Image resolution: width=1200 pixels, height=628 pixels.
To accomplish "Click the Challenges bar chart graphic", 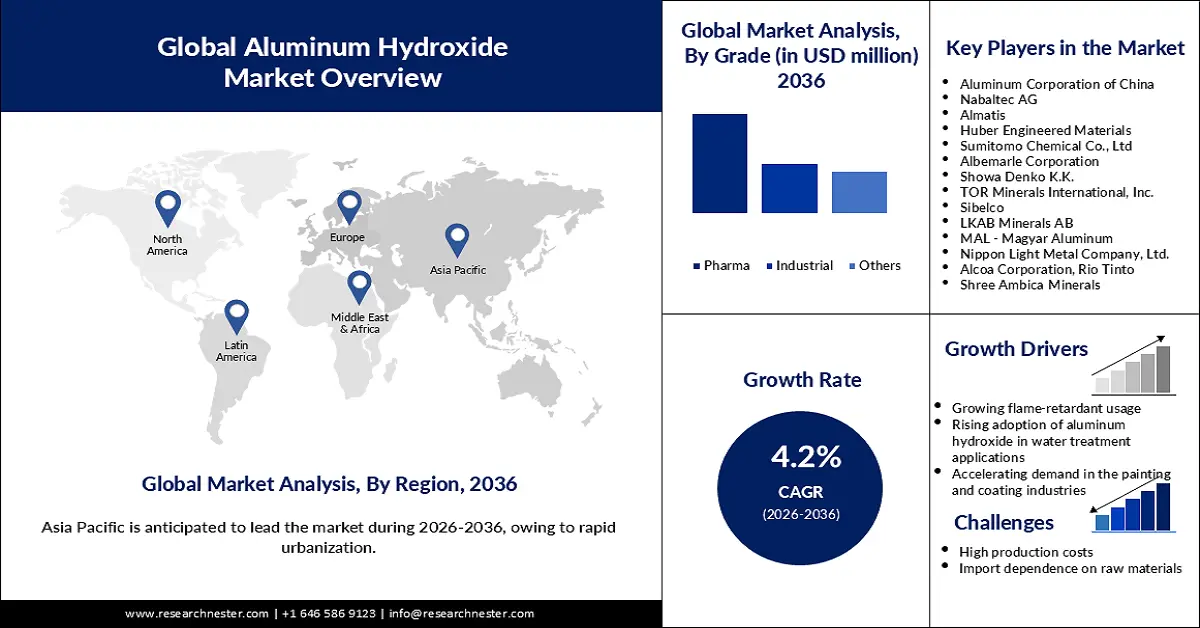I will 1134,505.
